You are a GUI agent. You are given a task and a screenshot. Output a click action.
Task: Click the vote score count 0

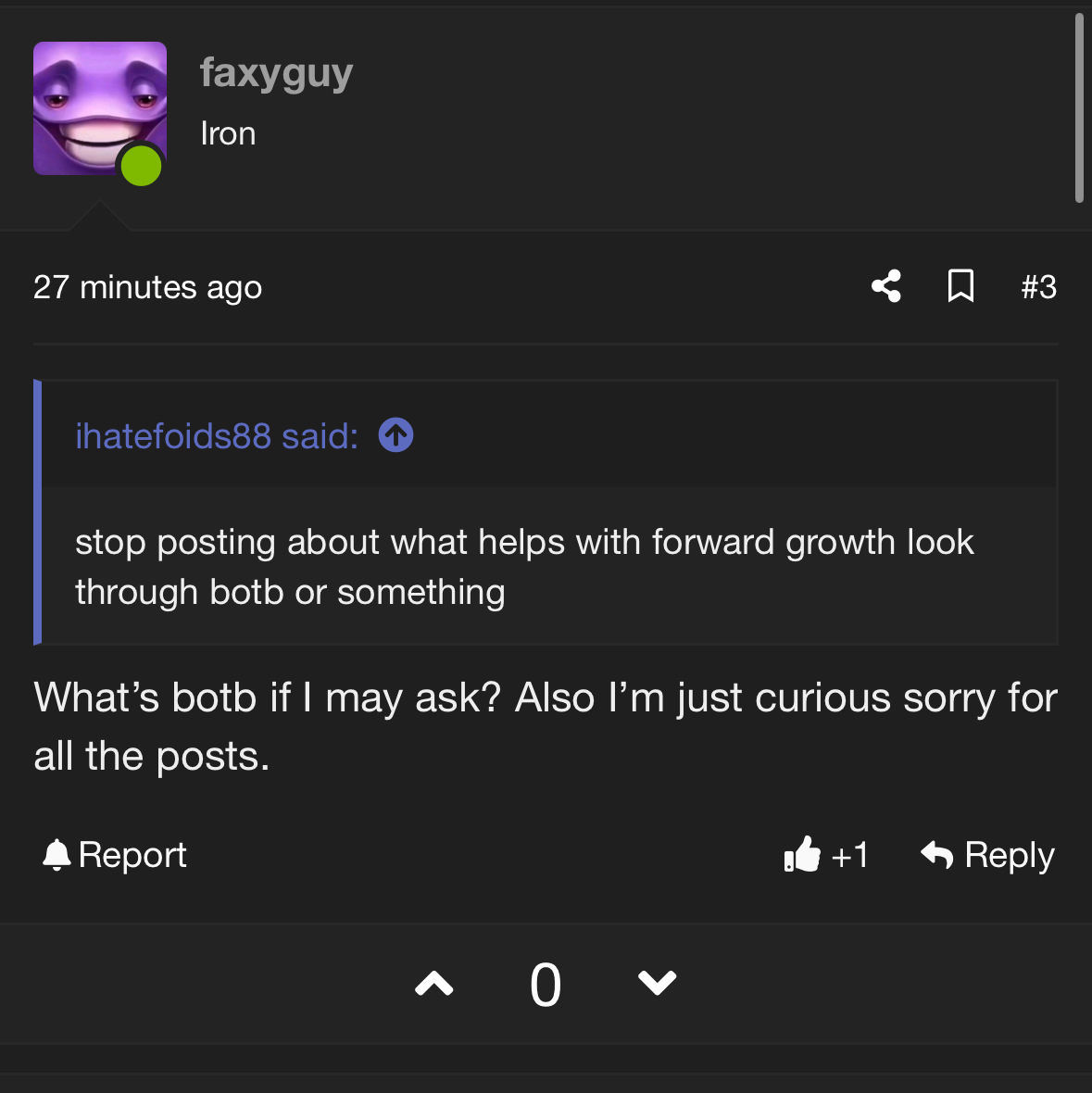(546, 985)
